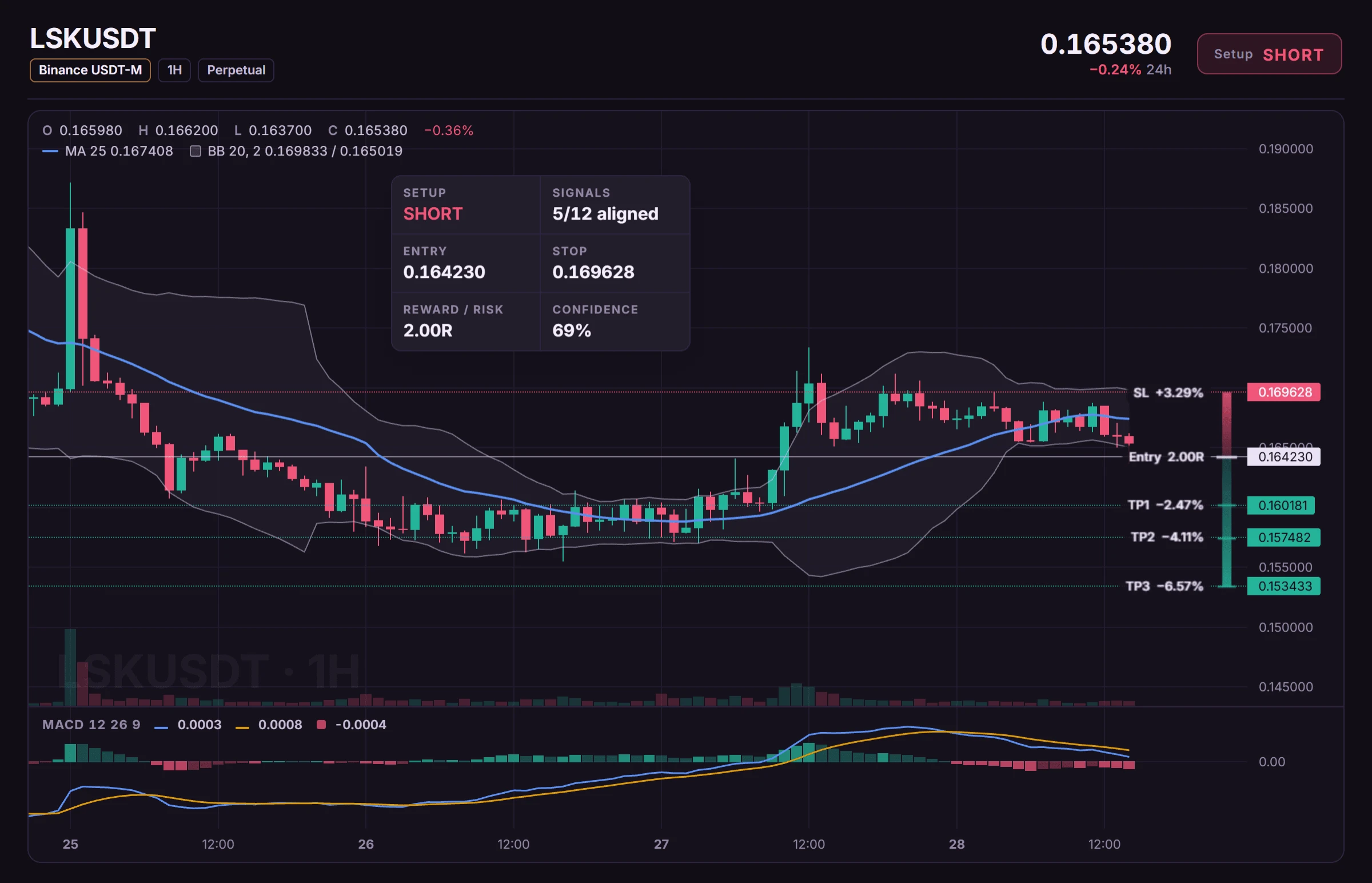Click the 0.190000 price axis label
The height and width of the screenshot is (883, 1372).
1286,149
